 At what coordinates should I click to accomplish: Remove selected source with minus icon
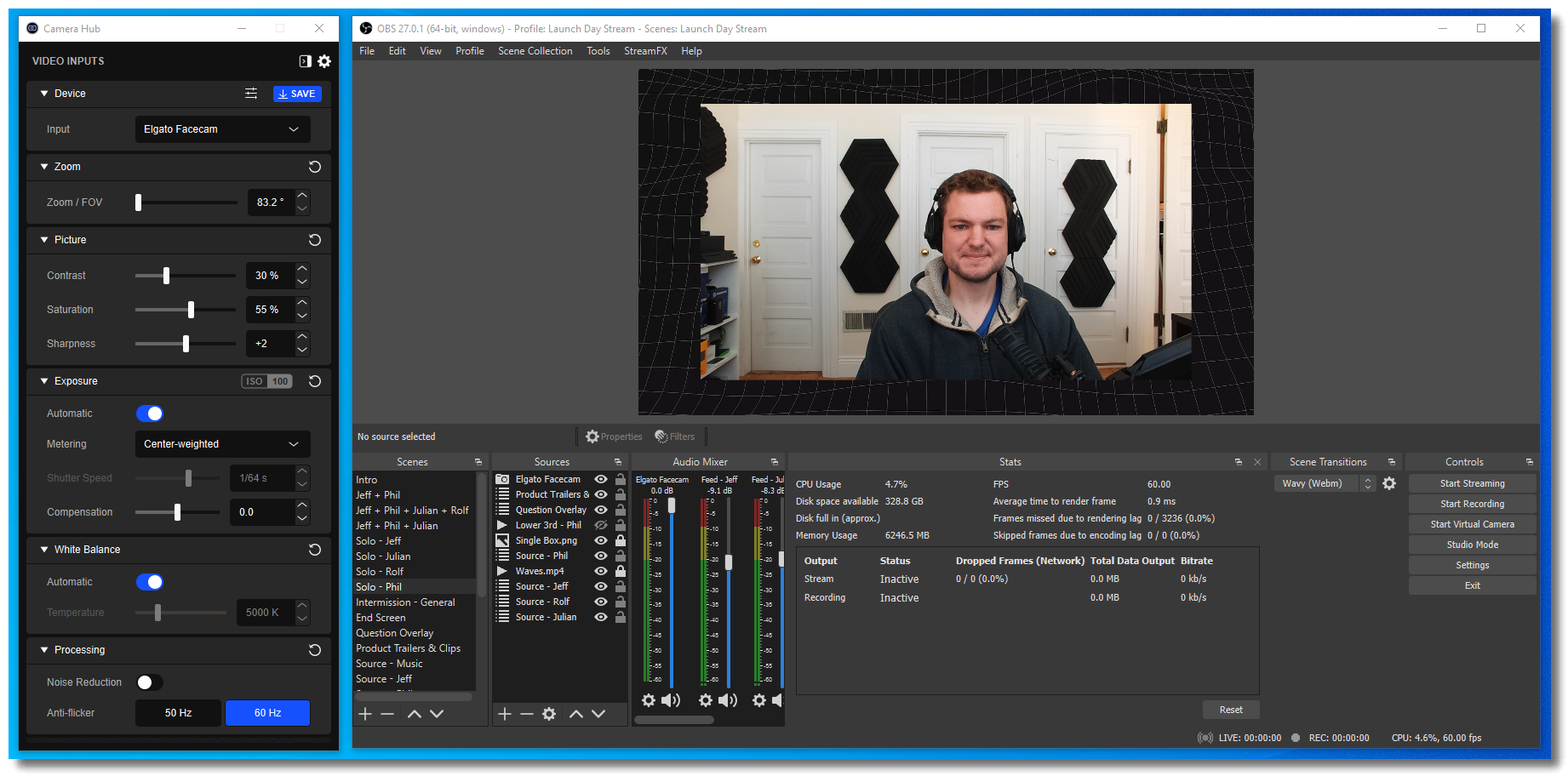pyautogui.click(x=527, y=714)
